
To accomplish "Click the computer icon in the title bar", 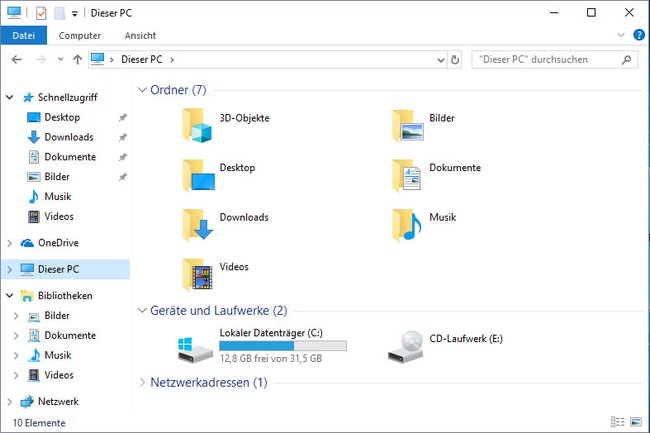I will (x=14, y=13).
